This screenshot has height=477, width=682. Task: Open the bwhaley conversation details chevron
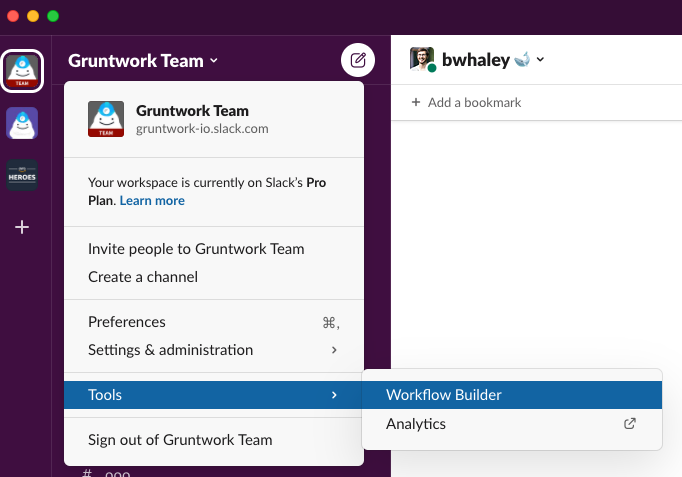pos(540,60)
